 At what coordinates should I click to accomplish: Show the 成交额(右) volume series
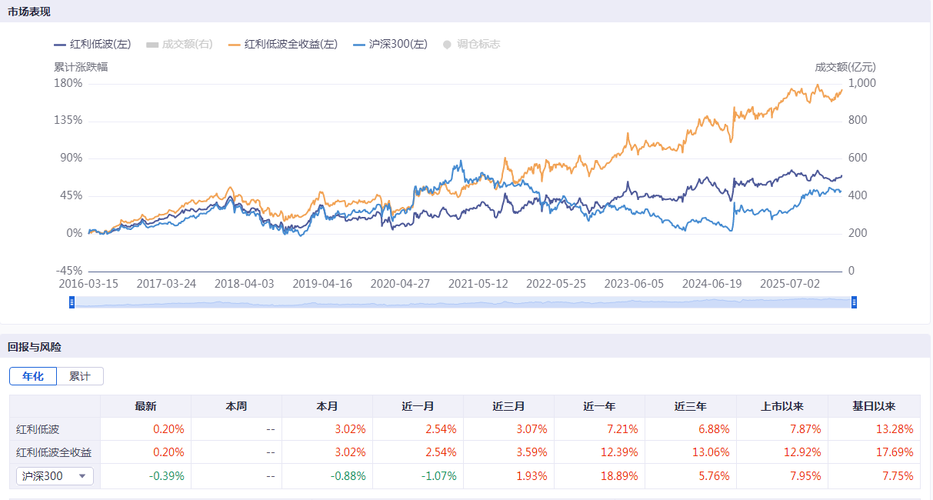(180, 44)
